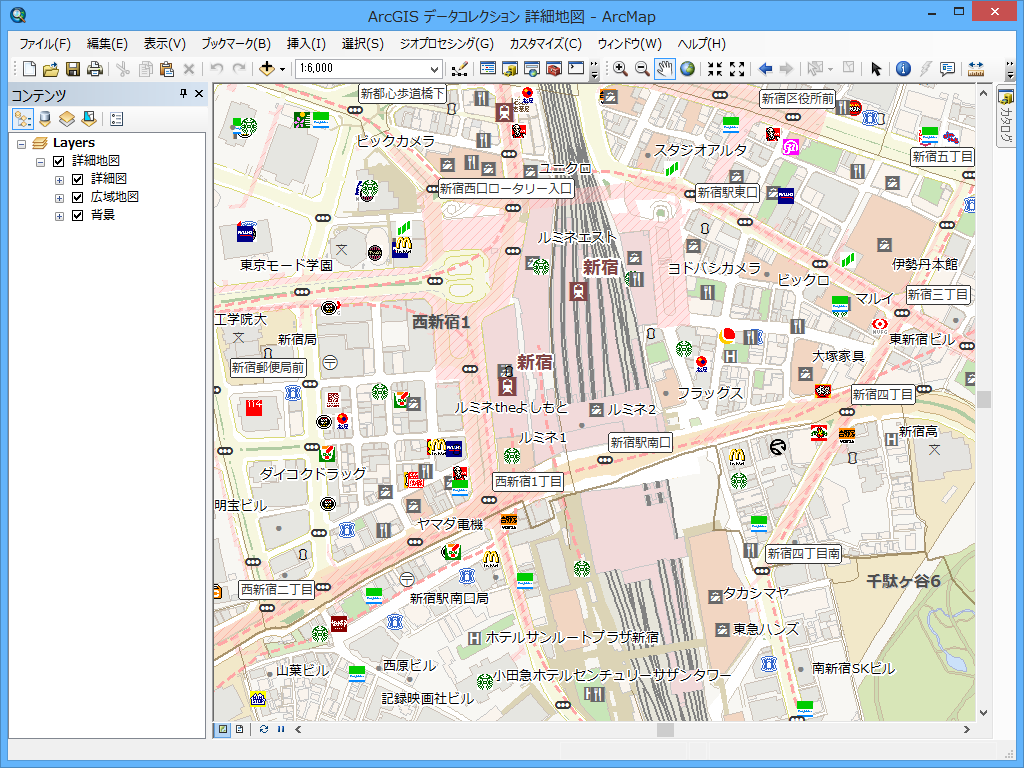Save the map document

(x=73, y=69)
